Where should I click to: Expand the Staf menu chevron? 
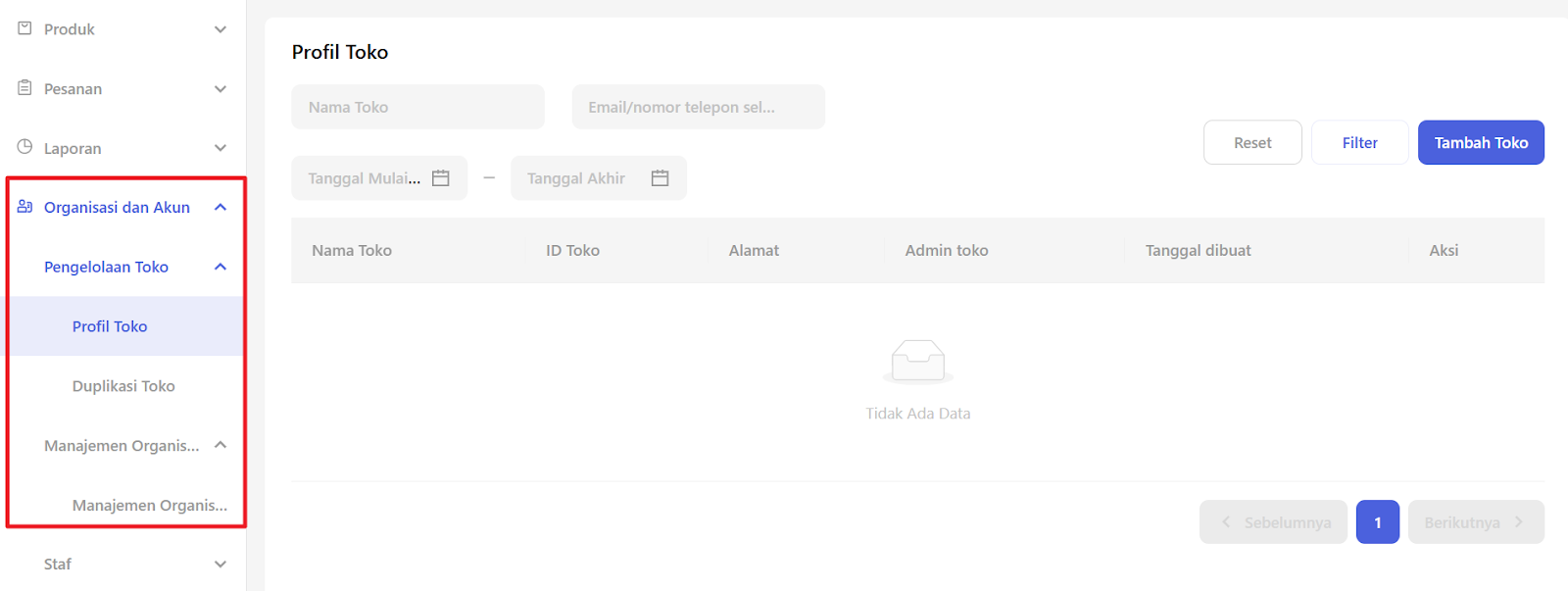coord(220,565)
